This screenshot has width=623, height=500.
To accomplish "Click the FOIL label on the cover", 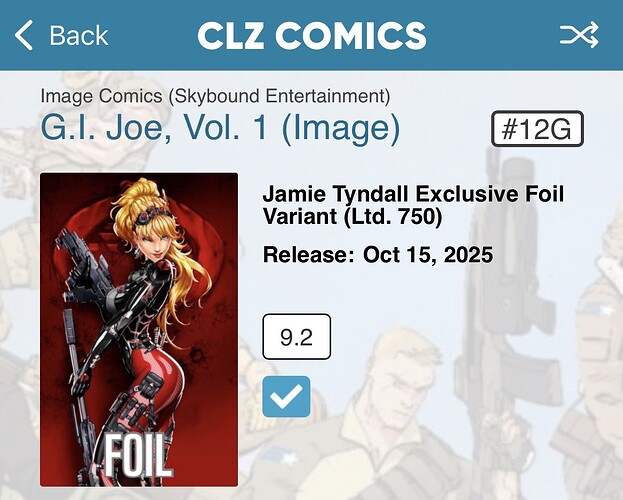I will pos(134,455).
